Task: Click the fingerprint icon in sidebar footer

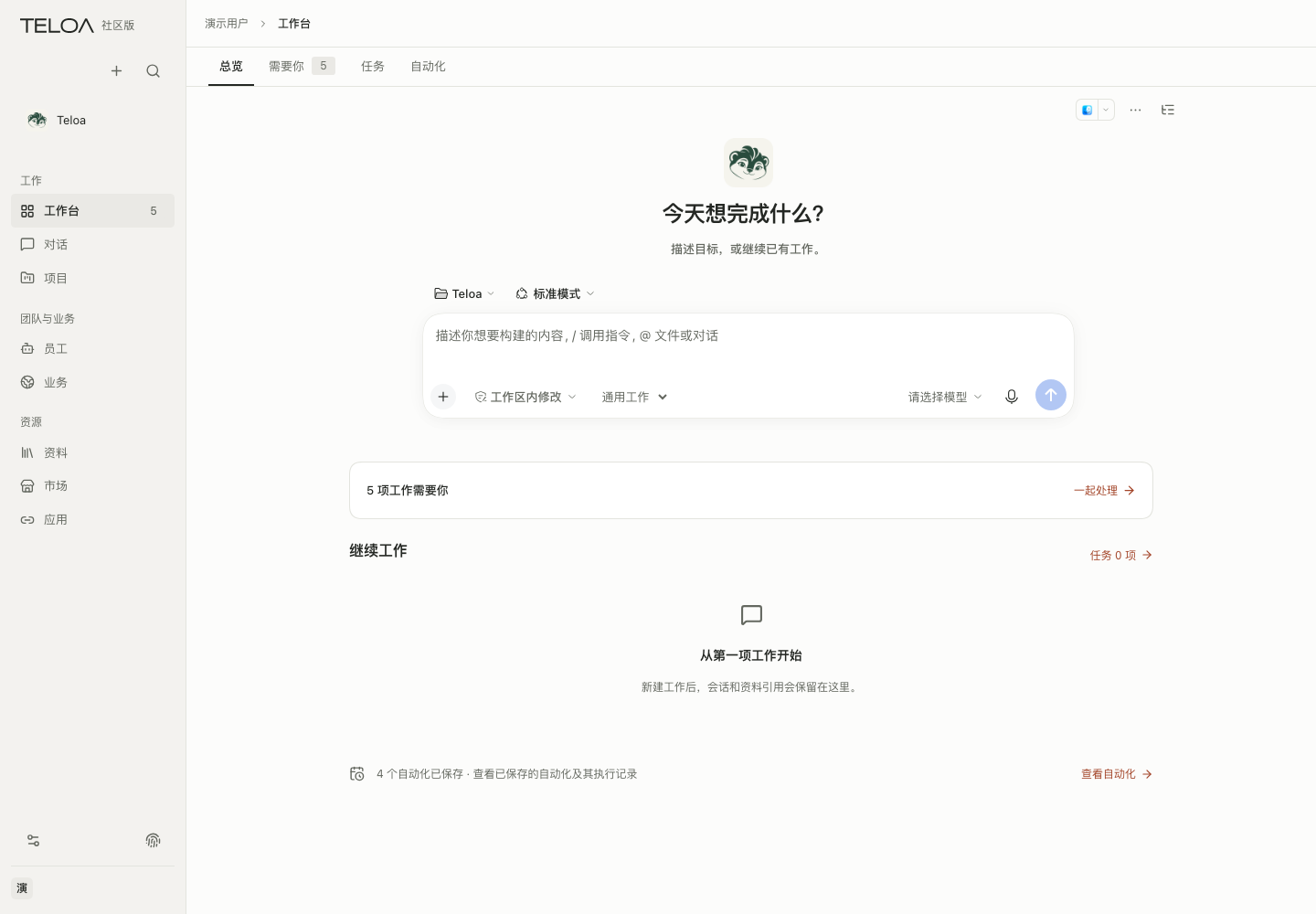Action: 153,841
